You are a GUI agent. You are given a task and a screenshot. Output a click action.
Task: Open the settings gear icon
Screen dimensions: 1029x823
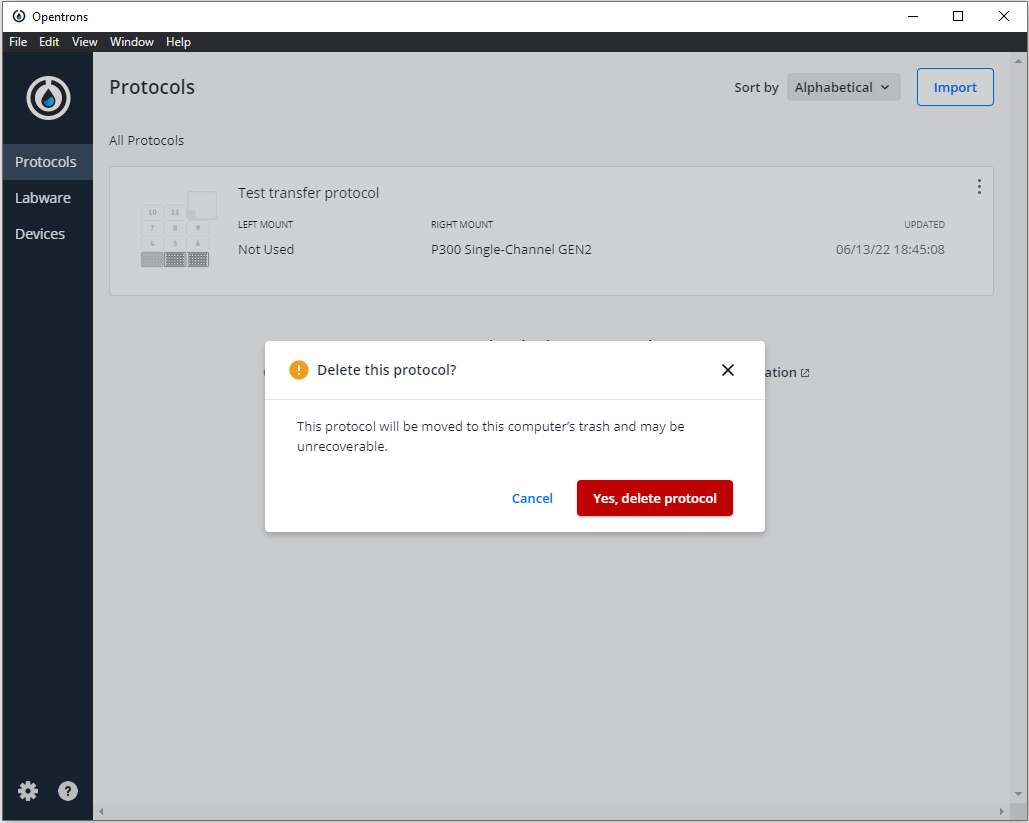tap(27, 790)
